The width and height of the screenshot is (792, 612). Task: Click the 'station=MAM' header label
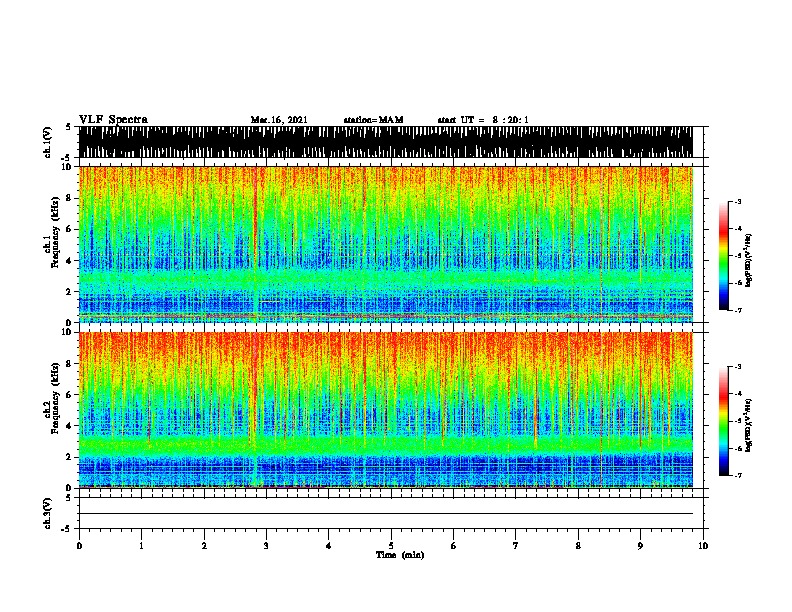click(x=373, y=120)
